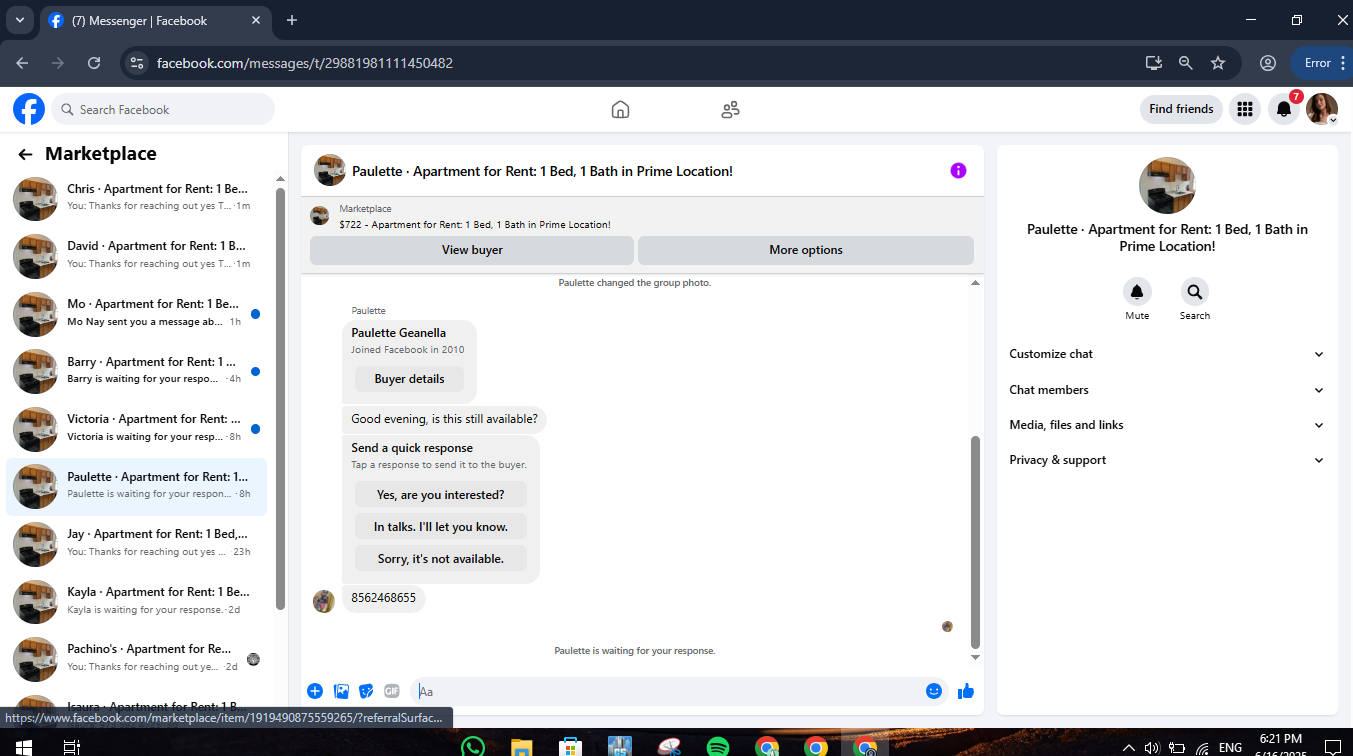This screenshot has width=1353, height=756.
Task: Expand Customize chat section
Action: coord(1167,354)
